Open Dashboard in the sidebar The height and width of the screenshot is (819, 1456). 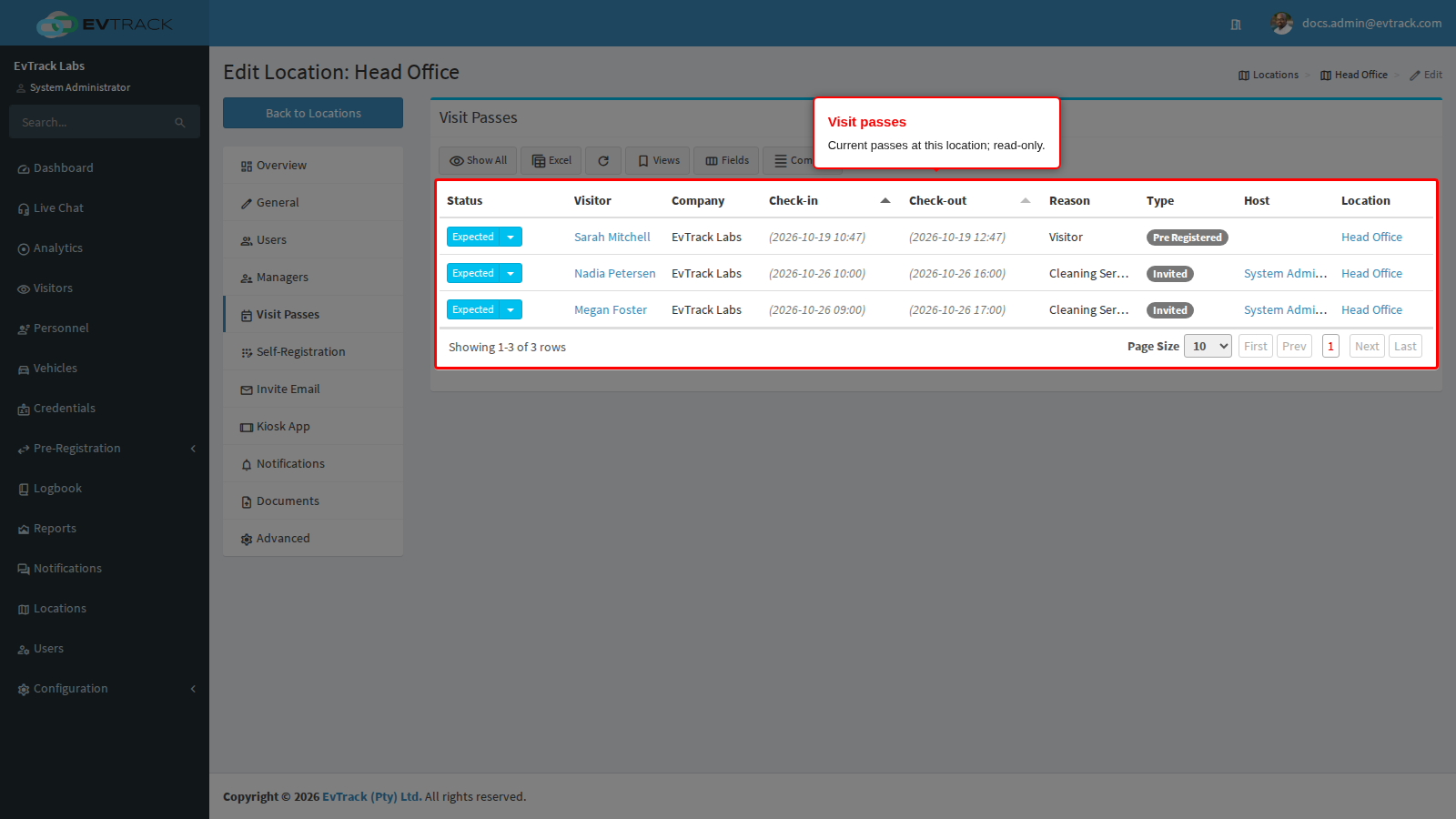pos(105,168)
